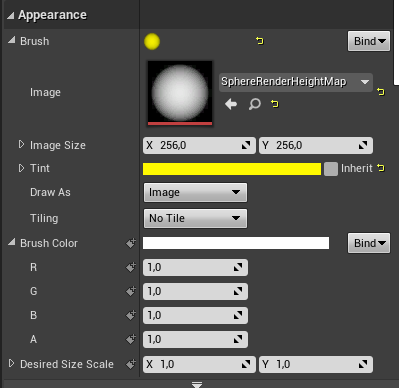Click the R channel value field
This screenshot has width=399, height=388.
195,267
